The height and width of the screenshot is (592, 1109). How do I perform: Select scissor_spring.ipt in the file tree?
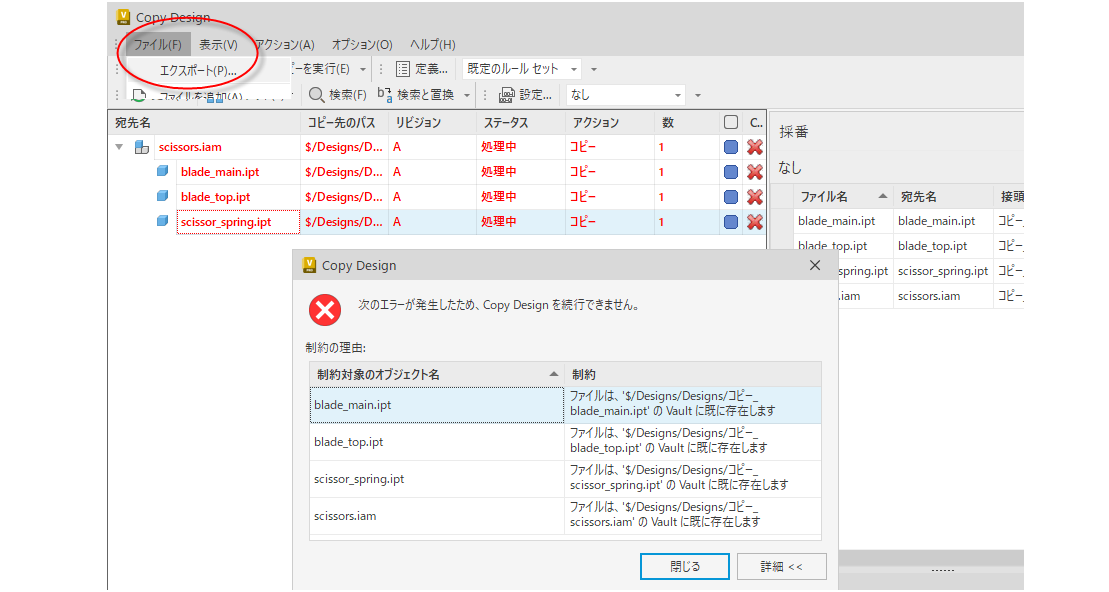tap(226, 221)
